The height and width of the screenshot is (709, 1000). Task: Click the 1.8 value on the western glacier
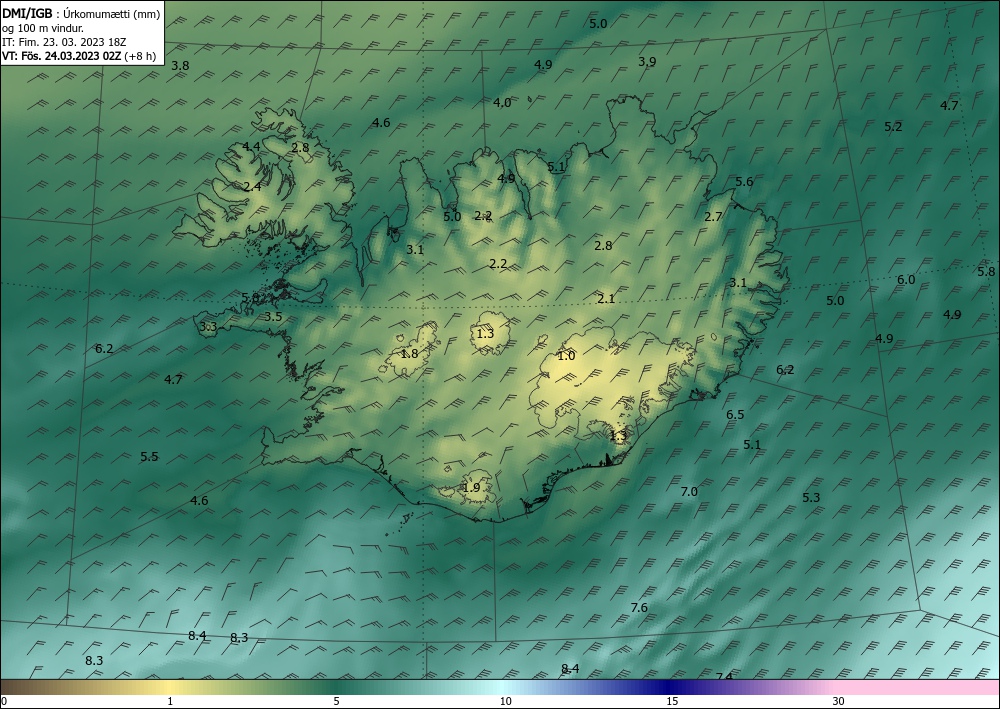point(409,353)
